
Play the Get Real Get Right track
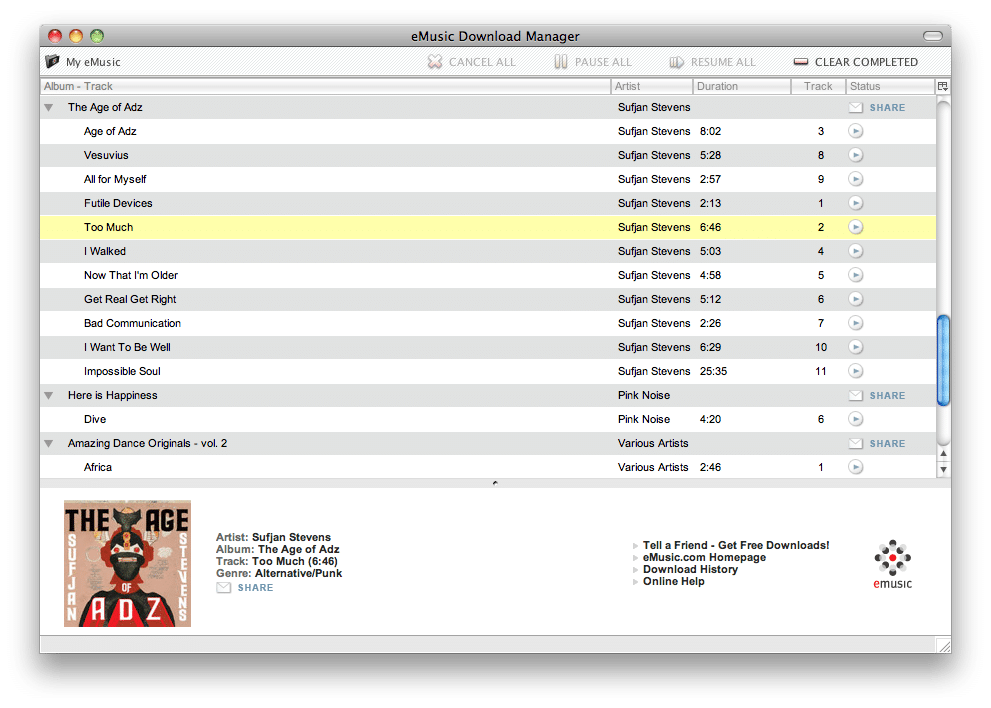[856, 299]
